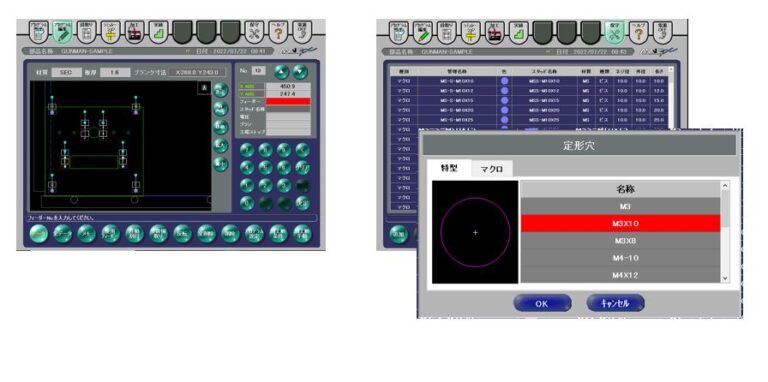Click the green staircase icon tab in left window
Image resolution: width=768 pixels, height=382 pixels.
pyautogui.click(x=158, y=32)
